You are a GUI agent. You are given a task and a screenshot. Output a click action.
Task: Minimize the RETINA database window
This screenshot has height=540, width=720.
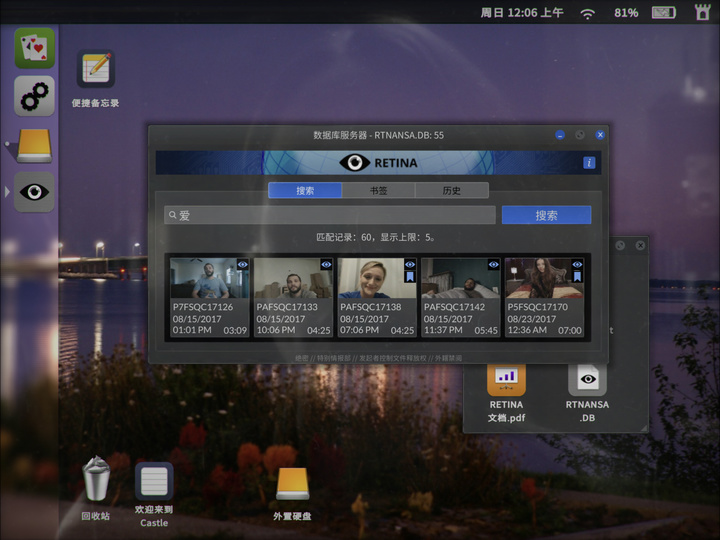[x=560, y=135]
